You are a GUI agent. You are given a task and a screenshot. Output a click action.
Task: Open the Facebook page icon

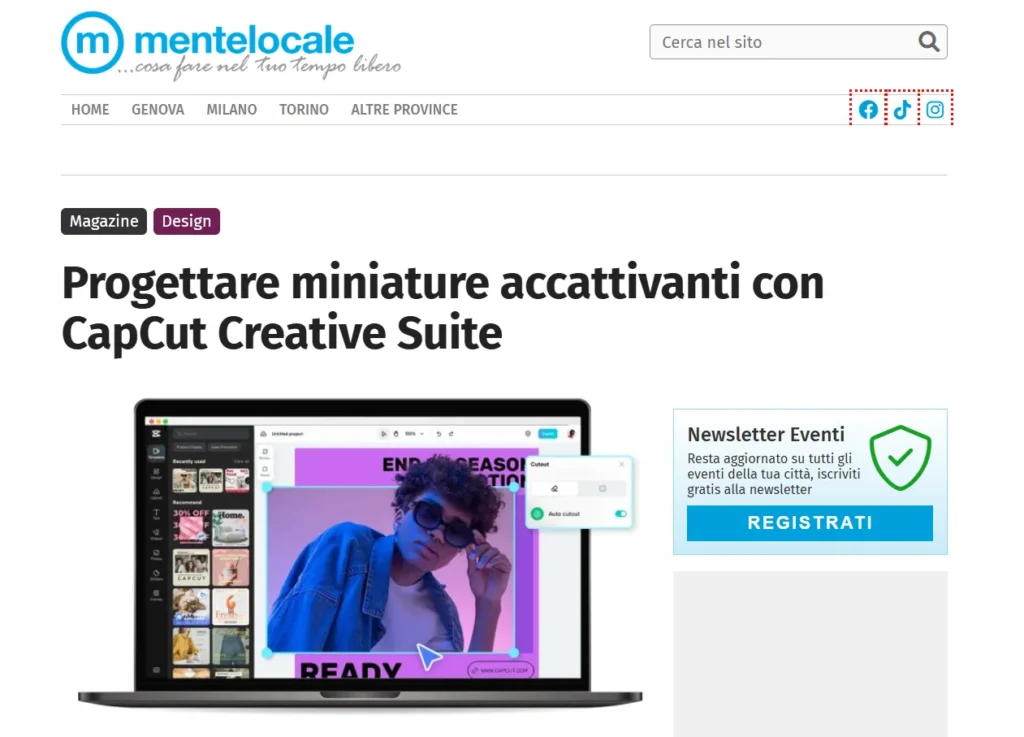(868, 110)
